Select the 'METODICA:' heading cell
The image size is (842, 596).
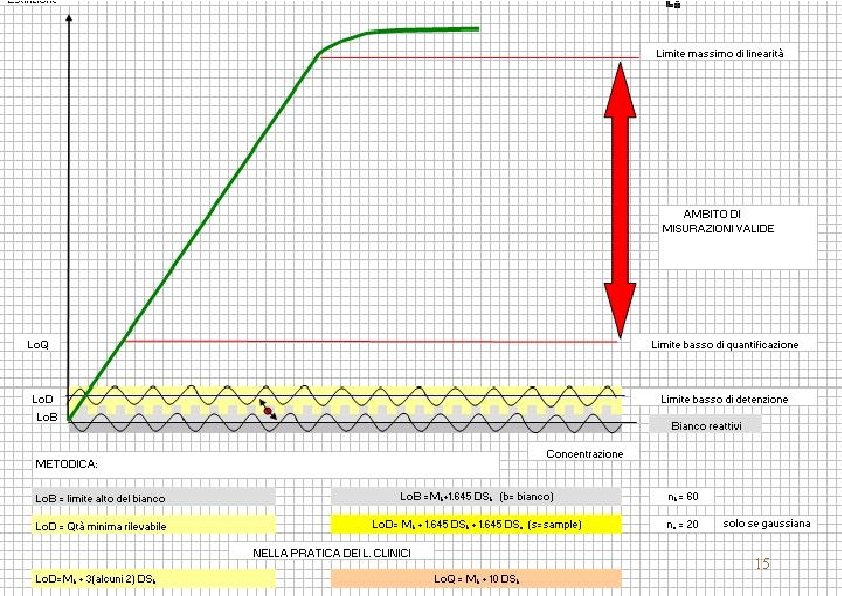click(265, 464)
